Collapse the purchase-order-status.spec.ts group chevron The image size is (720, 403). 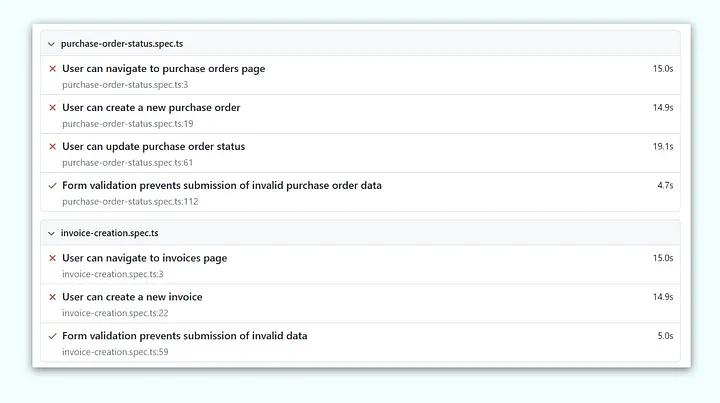click(x=51, y=44)
